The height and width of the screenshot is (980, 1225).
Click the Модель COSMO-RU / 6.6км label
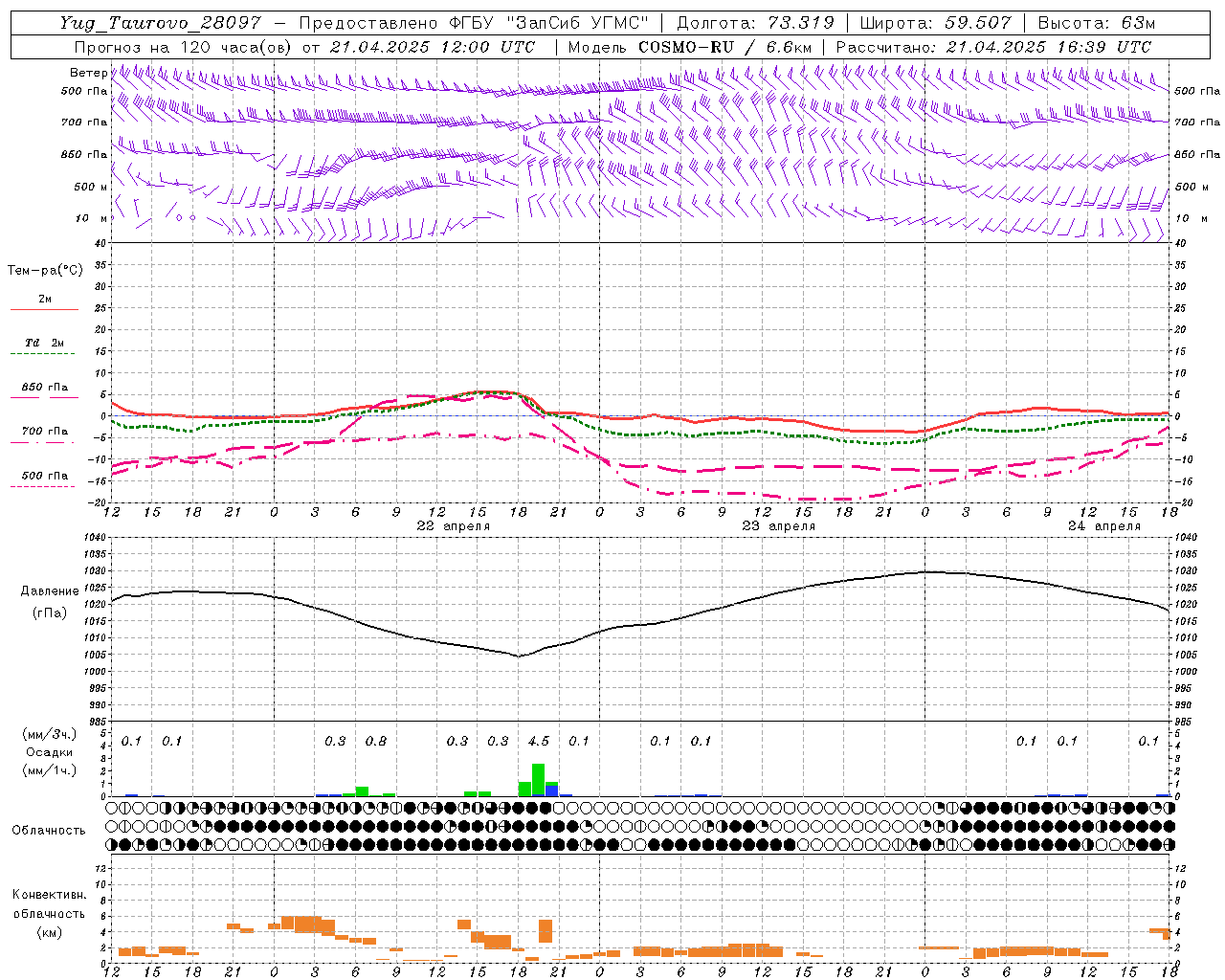coord(690,47)
